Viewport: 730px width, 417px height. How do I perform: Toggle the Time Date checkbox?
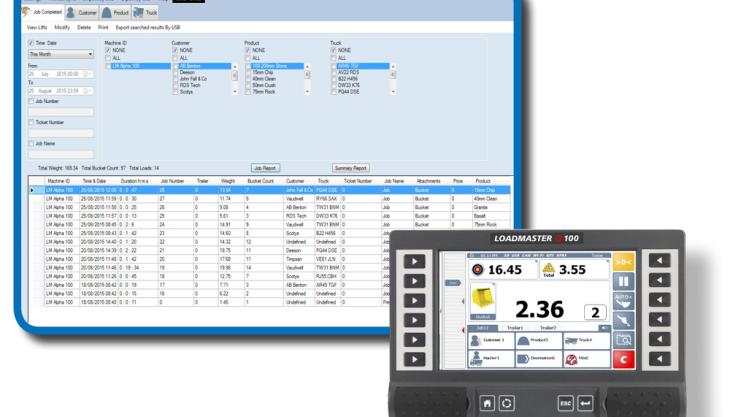click(x=31, y=43)
